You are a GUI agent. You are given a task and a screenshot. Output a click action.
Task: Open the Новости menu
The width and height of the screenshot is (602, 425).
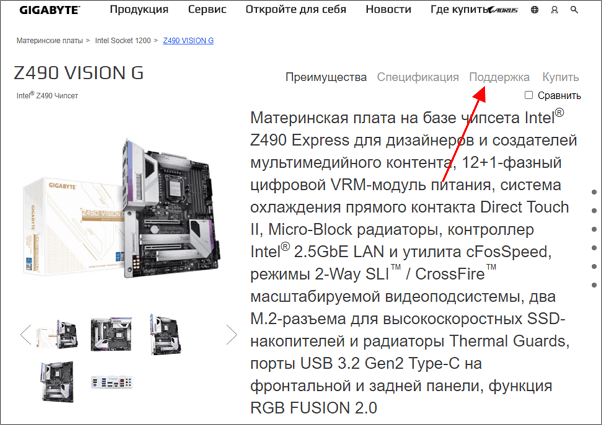[388, 9]
